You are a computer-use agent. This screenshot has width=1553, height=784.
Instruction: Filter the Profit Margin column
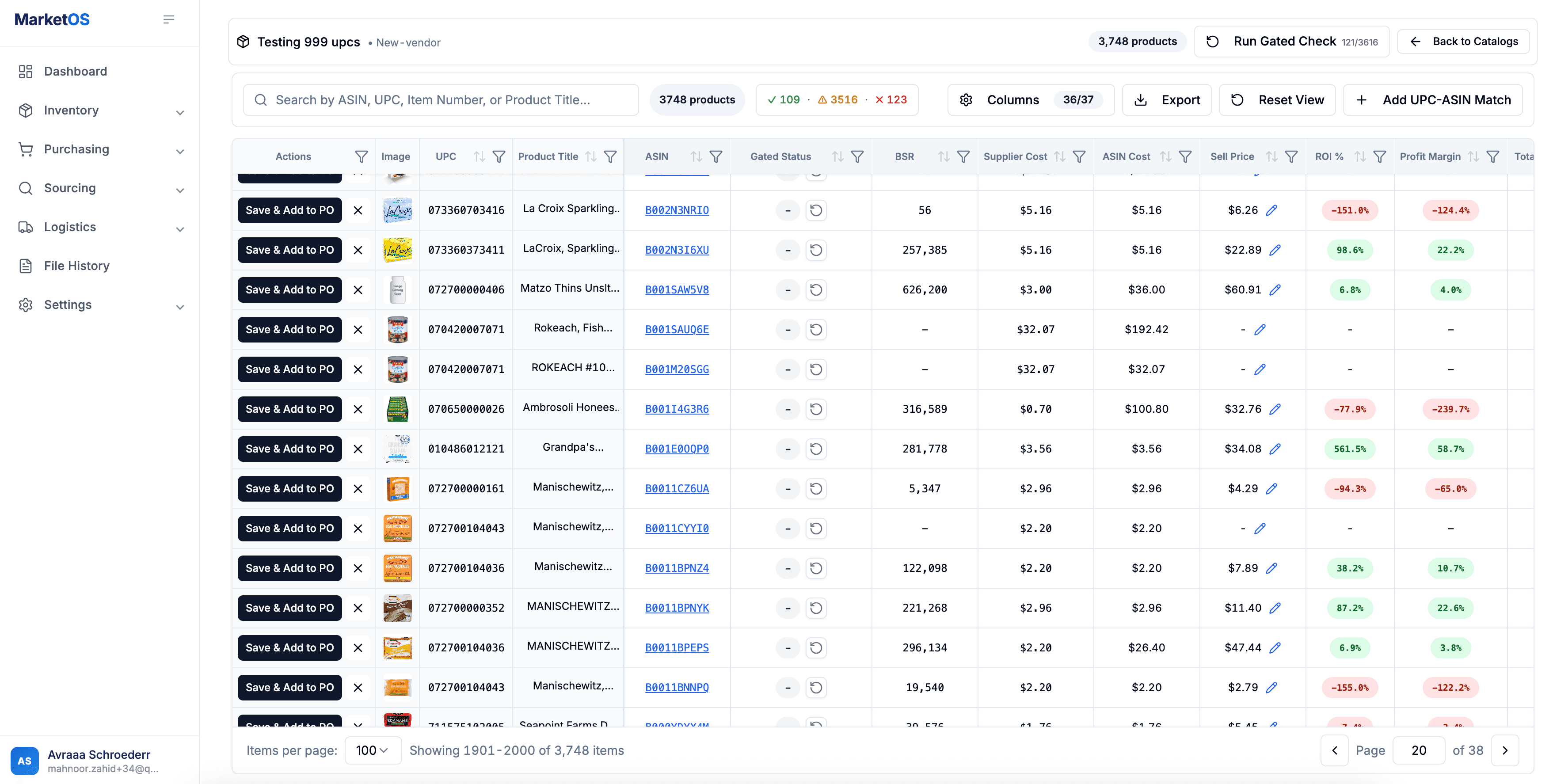pos(1493,157)
